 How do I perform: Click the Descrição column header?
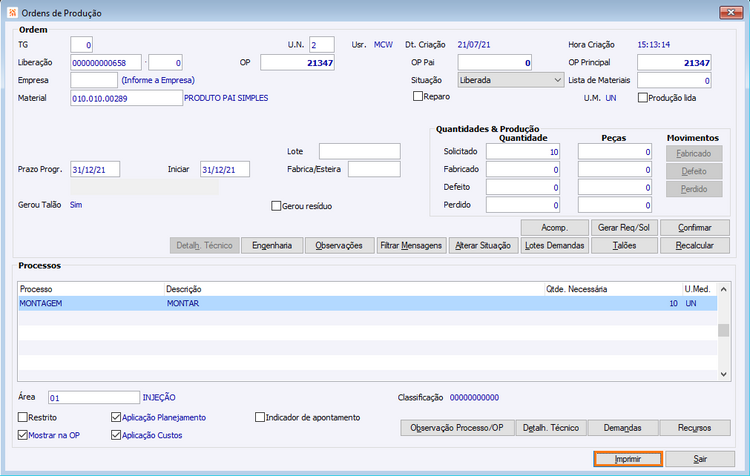pos(354,289)
